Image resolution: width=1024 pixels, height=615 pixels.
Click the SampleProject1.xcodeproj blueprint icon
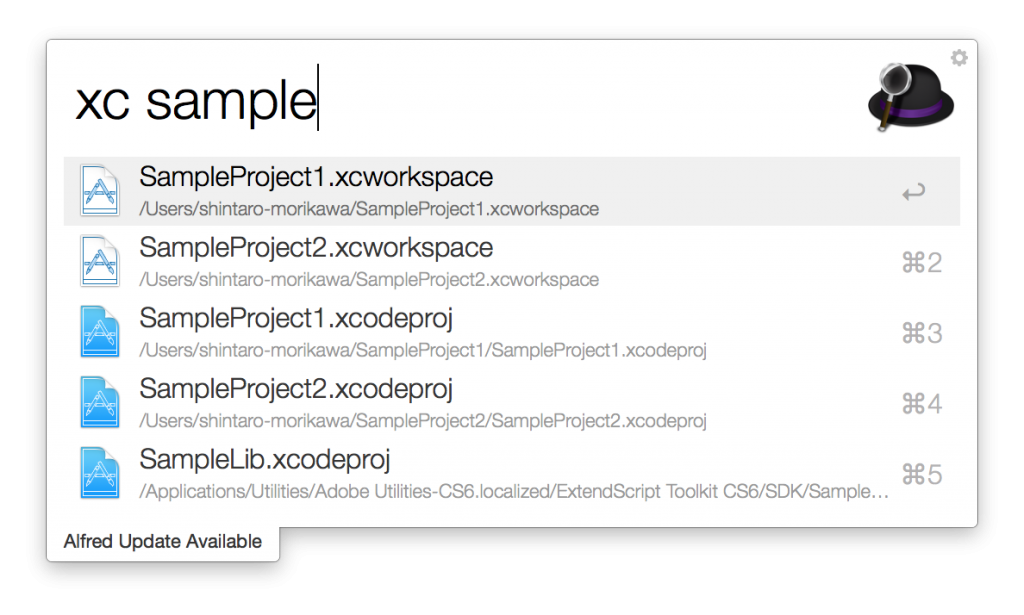[100, 331]
